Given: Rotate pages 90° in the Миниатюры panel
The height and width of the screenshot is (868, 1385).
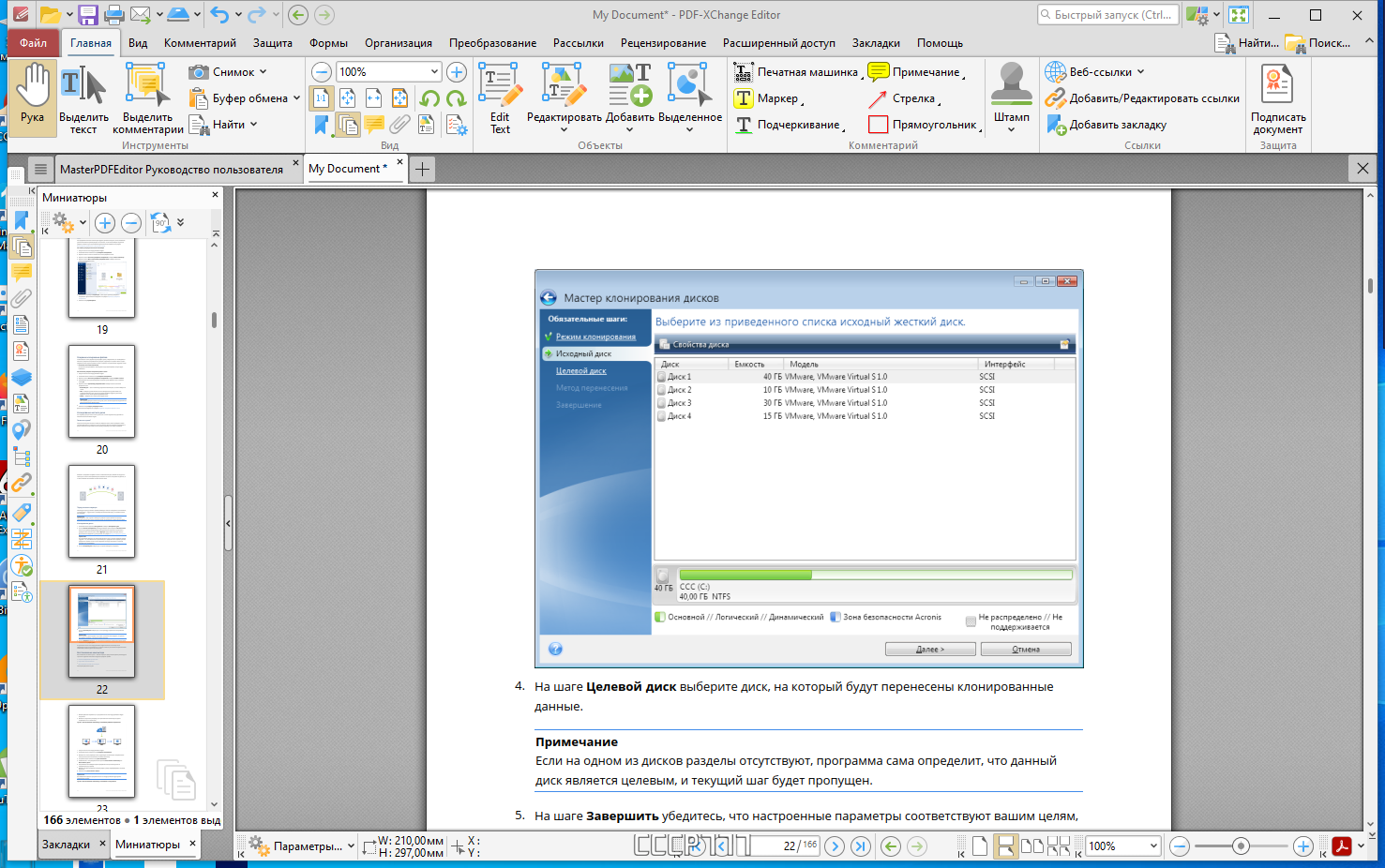Looking at the screenshot, I should point(160,223).
